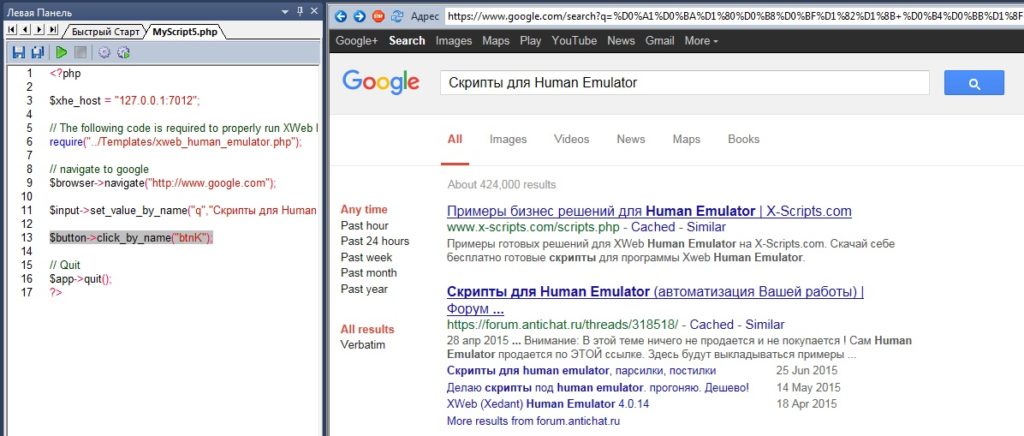Click line $browser->navigate("http://www.google.com")
The image size is (1024, 436).
pyautogui.click(x=163, y=183)
